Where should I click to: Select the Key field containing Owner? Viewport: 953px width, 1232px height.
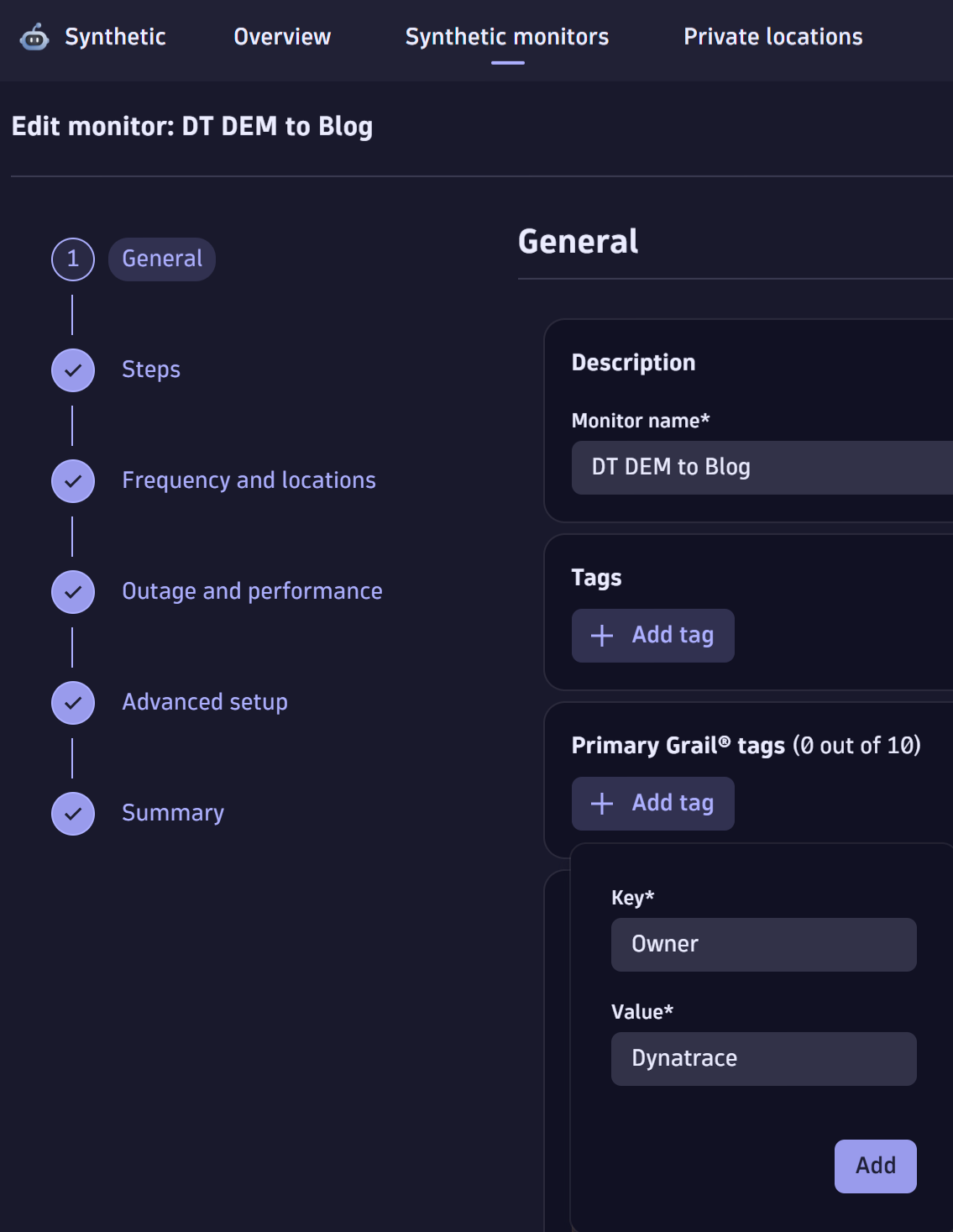click(763, 944)
